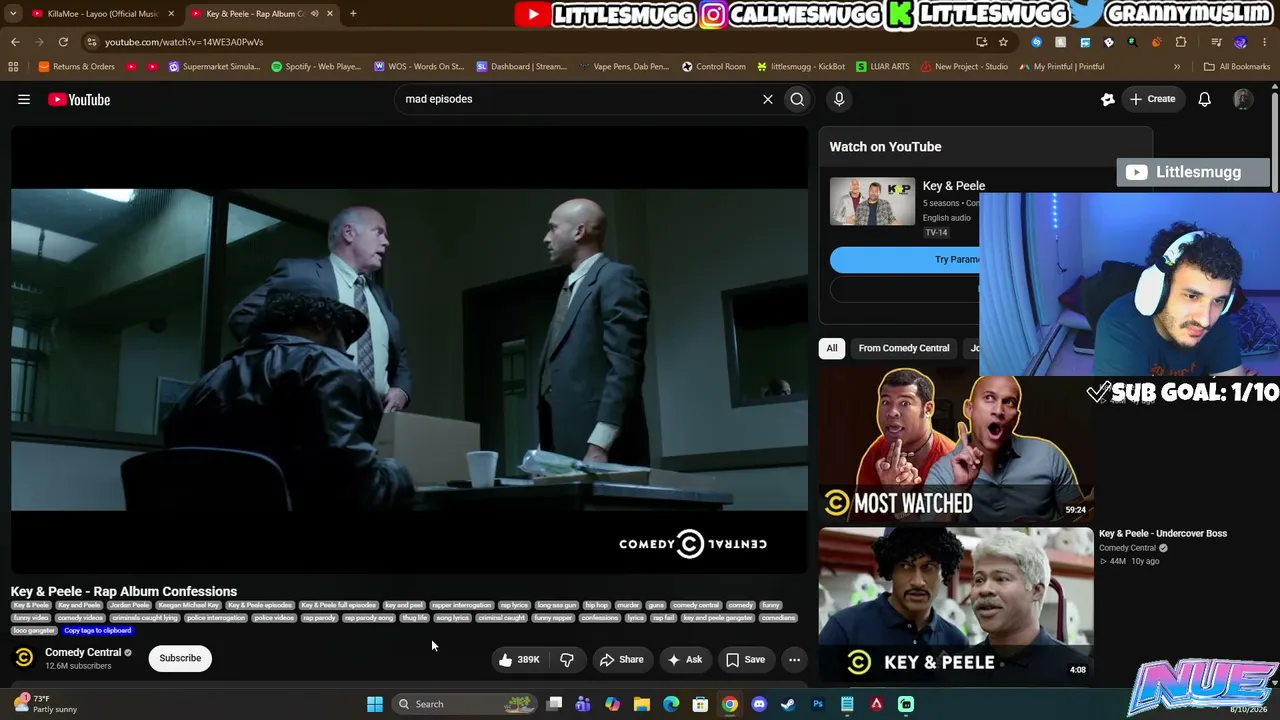
Task: Click the Try Paramount button
Action: click(x=905, y=260)
